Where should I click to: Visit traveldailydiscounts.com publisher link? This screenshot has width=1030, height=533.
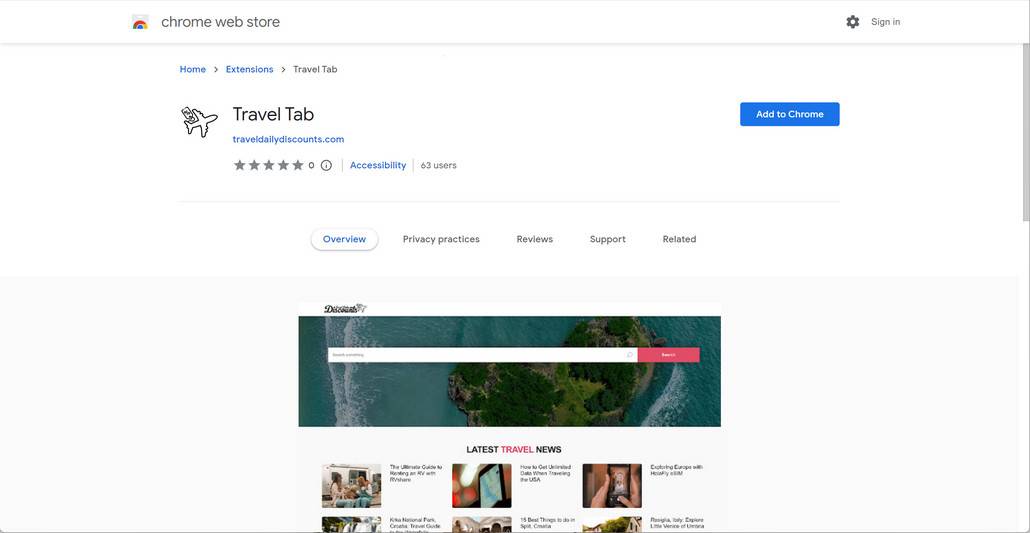pyautogui.click(x=288, y=139)
